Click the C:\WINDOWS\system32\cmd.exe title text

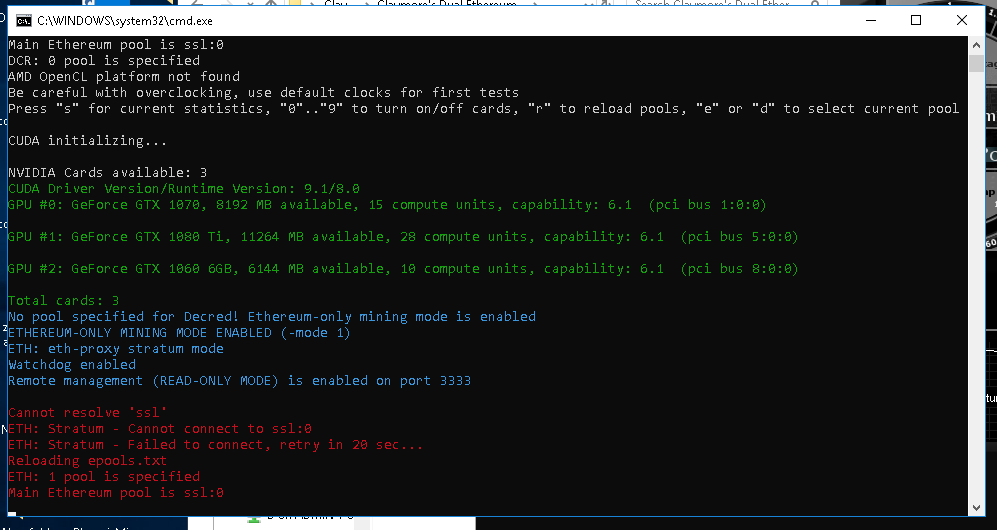tap(125, 21)
